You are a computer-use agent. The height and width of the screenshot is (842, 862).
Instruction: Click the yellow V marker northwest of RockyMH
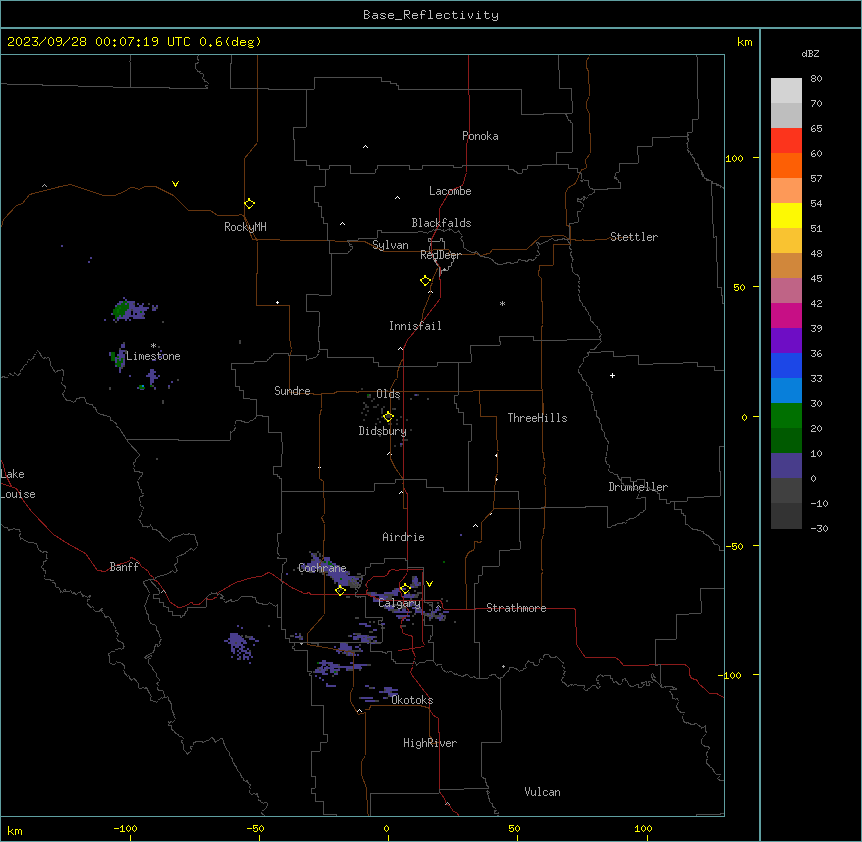(175, 184)
